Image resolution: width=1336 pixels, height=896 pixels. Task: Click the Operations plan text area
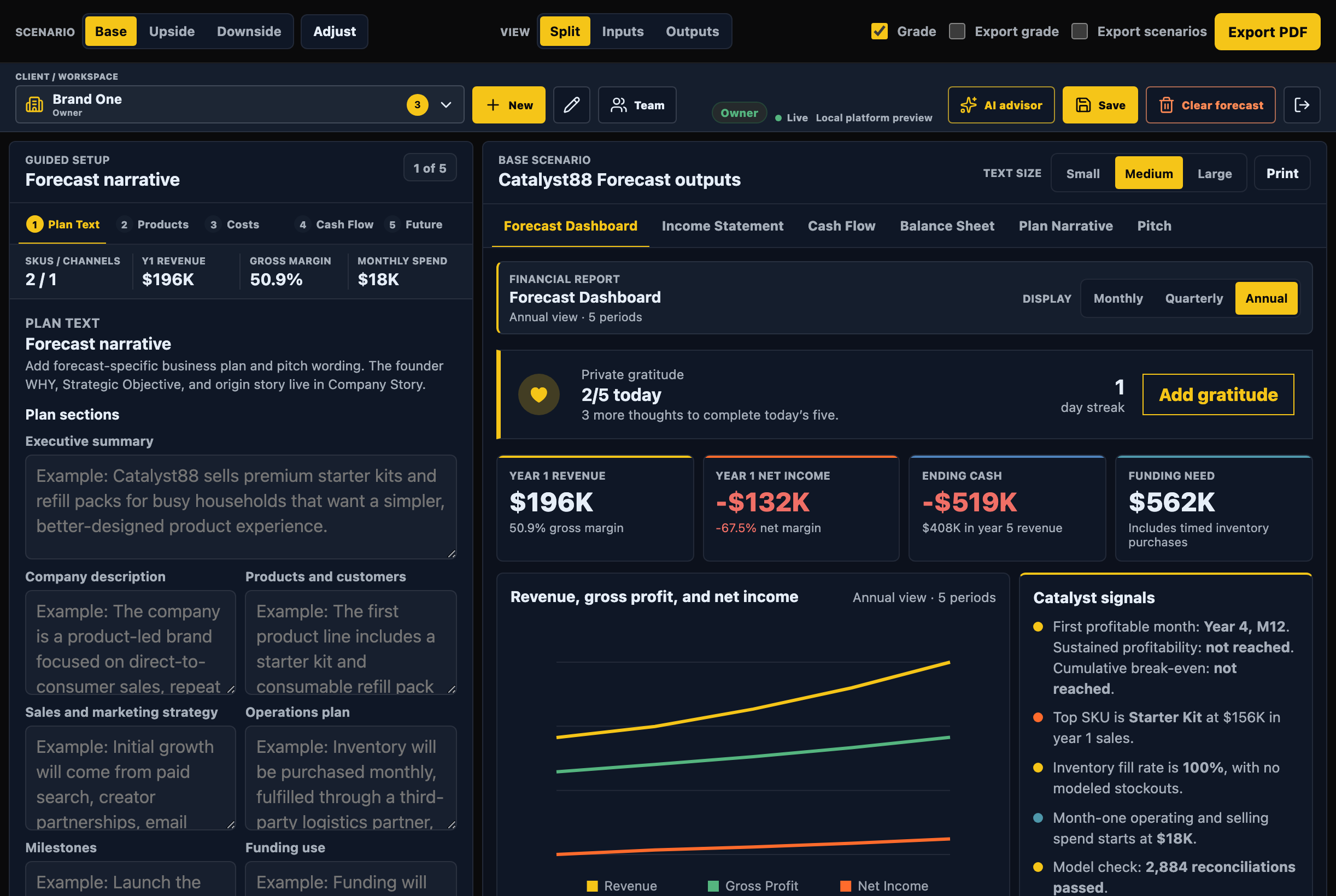pos(350,777)
